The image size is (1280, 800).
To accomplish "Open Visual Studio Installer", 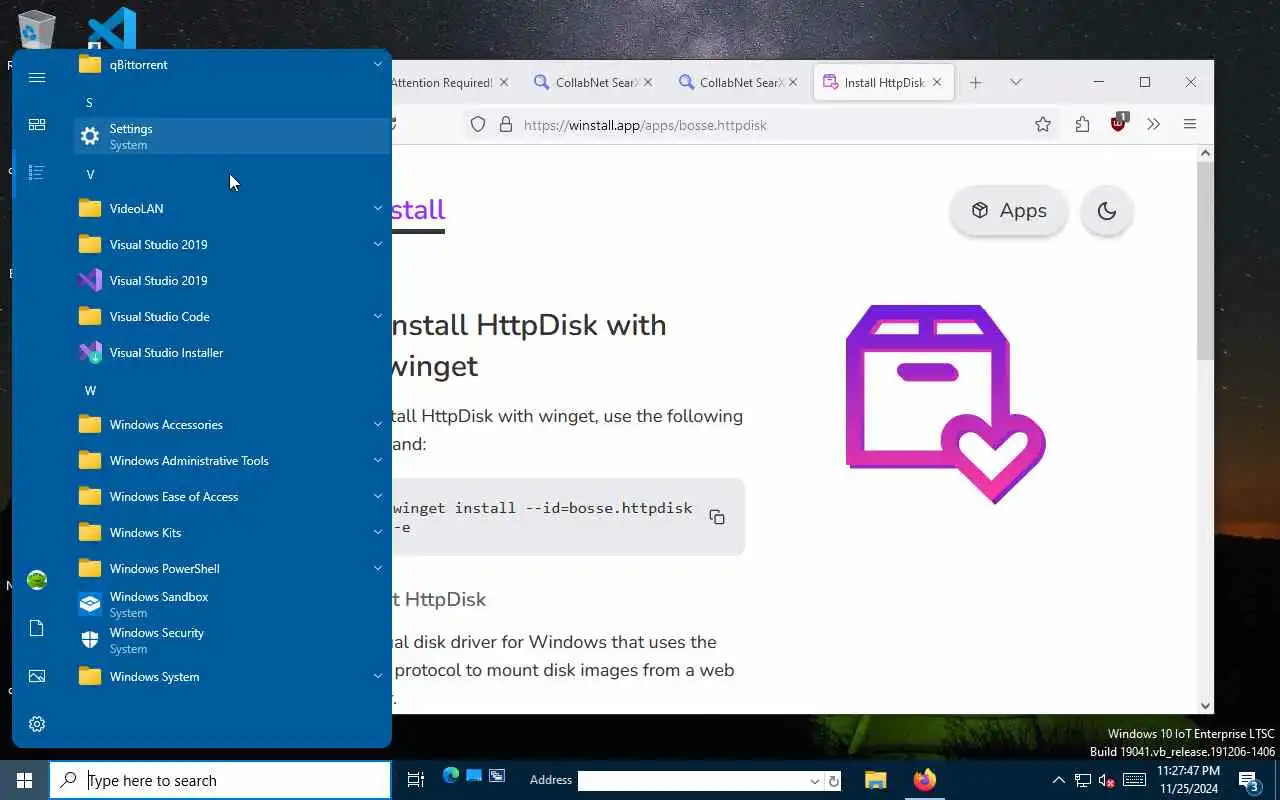I will coord(231,352).
